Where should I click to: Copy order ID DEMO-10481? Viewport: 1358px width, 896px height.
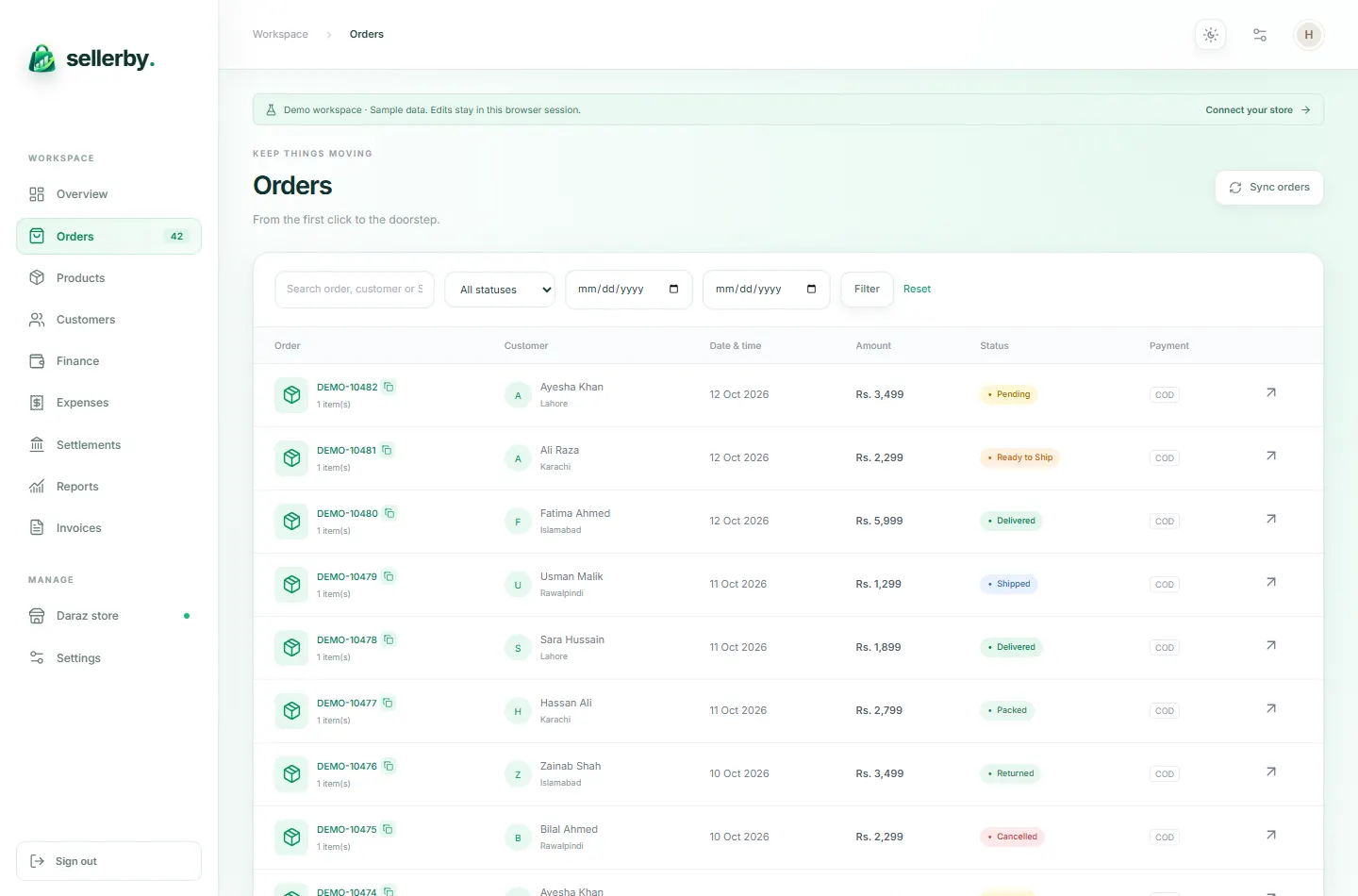click(x=387, y=450)
